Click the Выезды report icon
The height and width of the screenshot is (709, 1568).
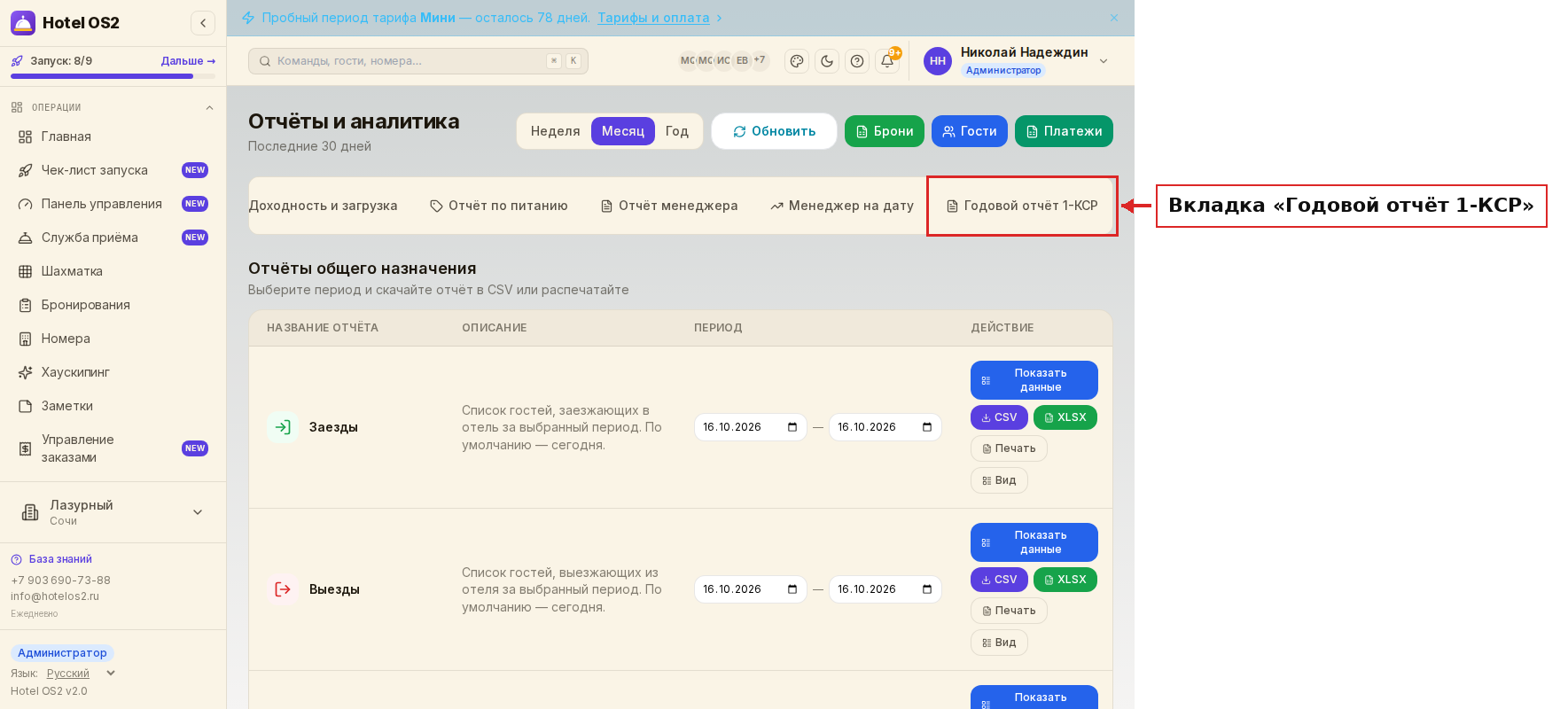pos(283,589)
